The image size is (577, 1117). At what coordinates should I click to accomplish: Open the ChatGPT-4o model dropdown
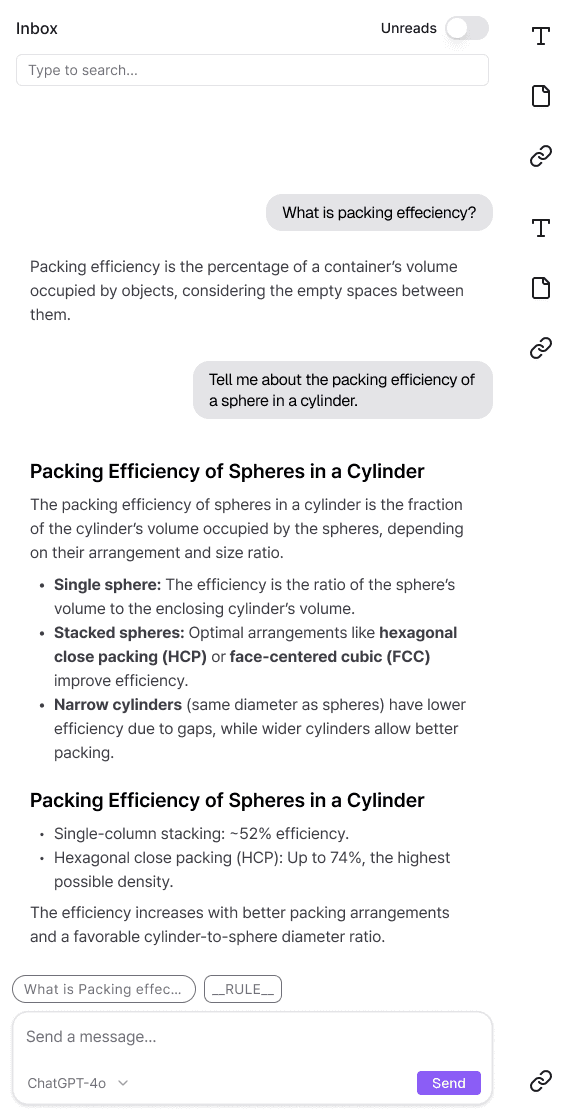pyautogui.click(x=77, y=1083)
